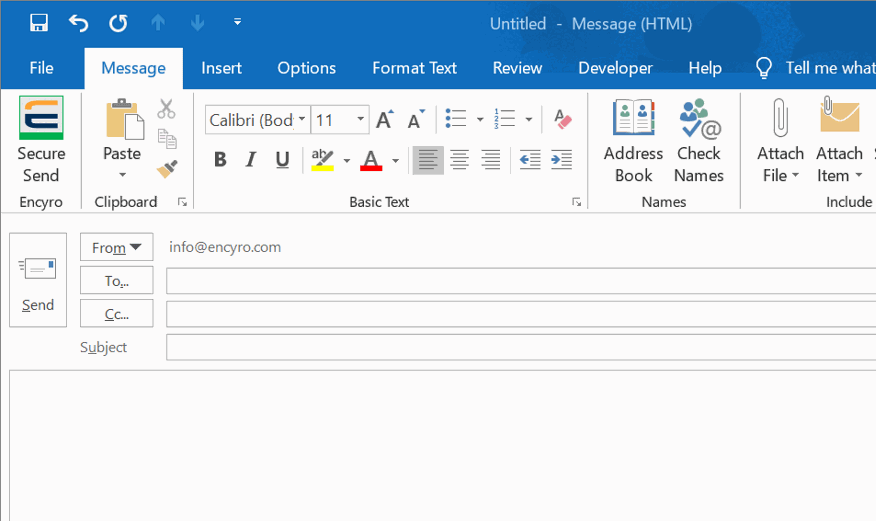This screenshot has width=876, height=521.
Task: Select the Message ribbon tab
Action: point(134,68)
